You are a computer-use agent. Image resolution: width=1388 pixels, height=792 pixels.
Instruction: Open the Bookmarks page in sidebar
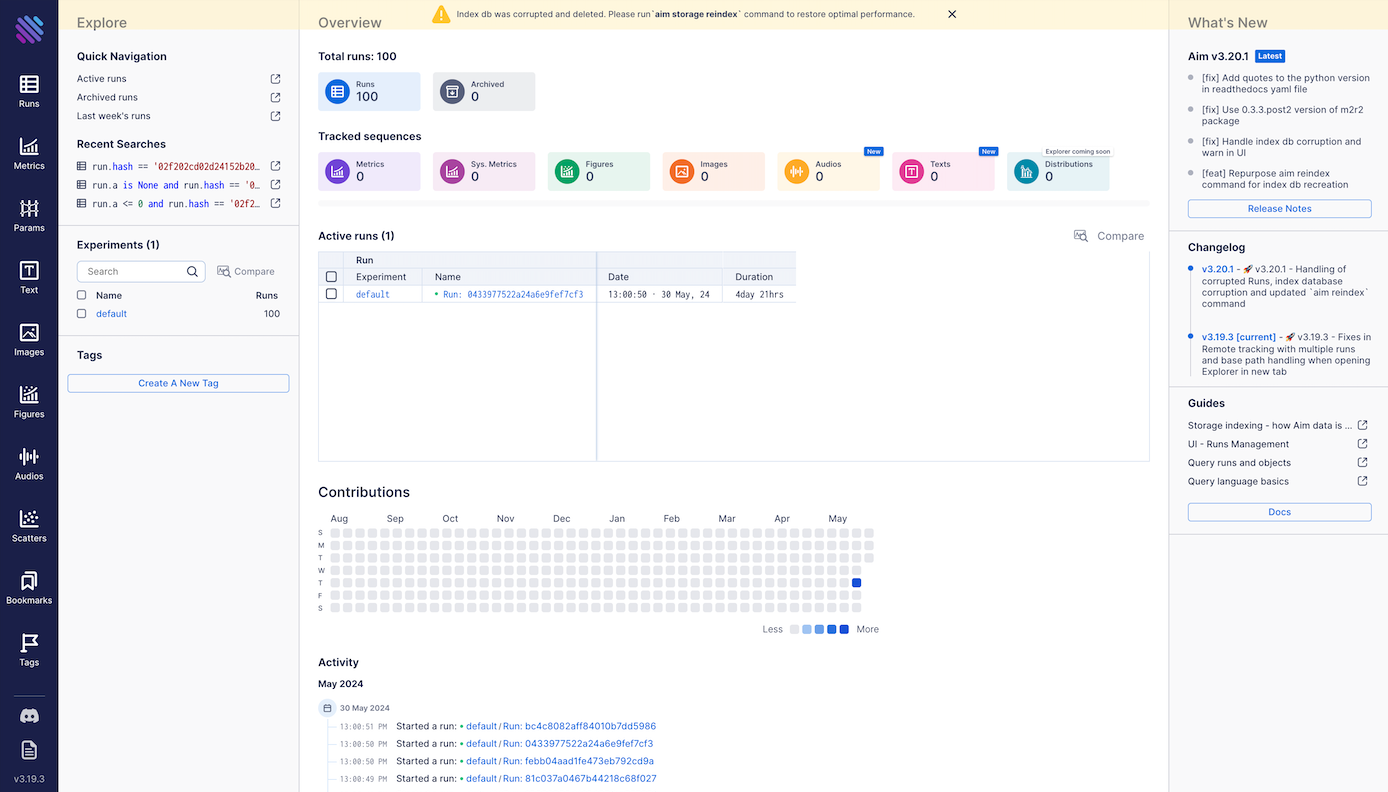click(29, 587)
